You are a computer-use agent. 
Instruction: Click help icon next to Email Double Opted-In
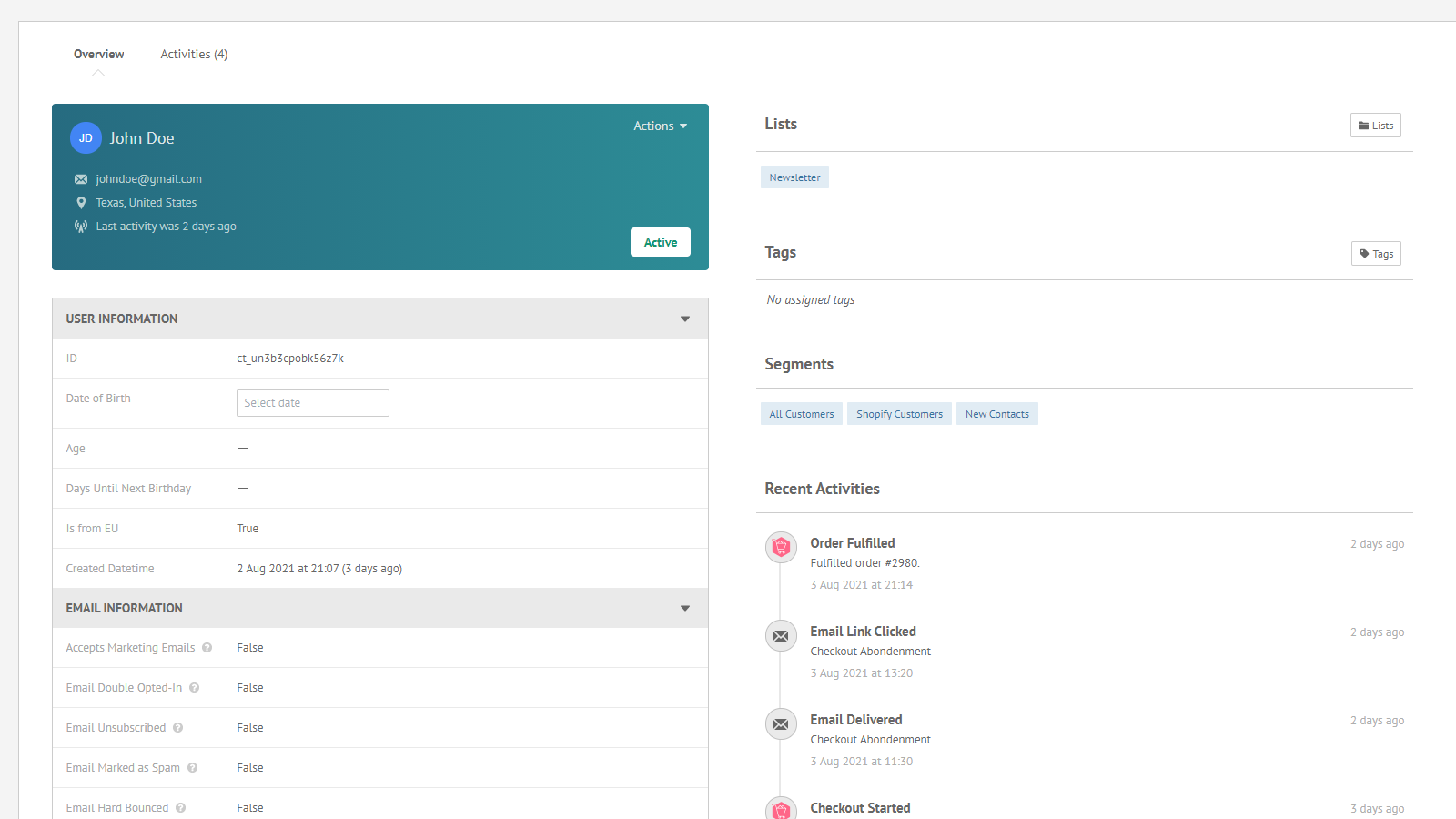(x=195, y=688)
